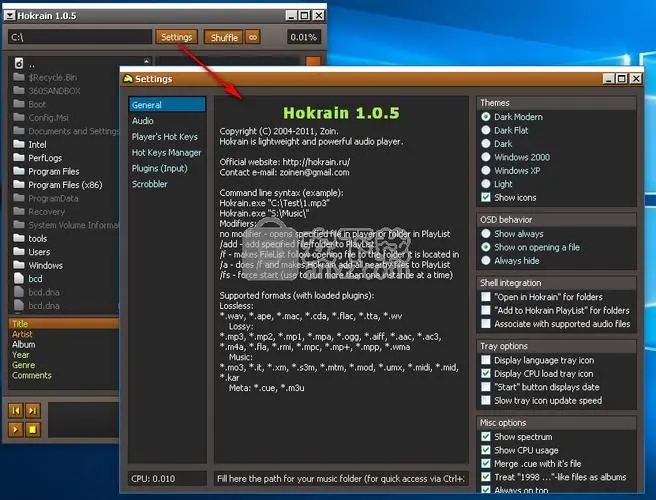656x500 pixels.
Task: Click the Shuffle button
Action: (x=224, y=37)
